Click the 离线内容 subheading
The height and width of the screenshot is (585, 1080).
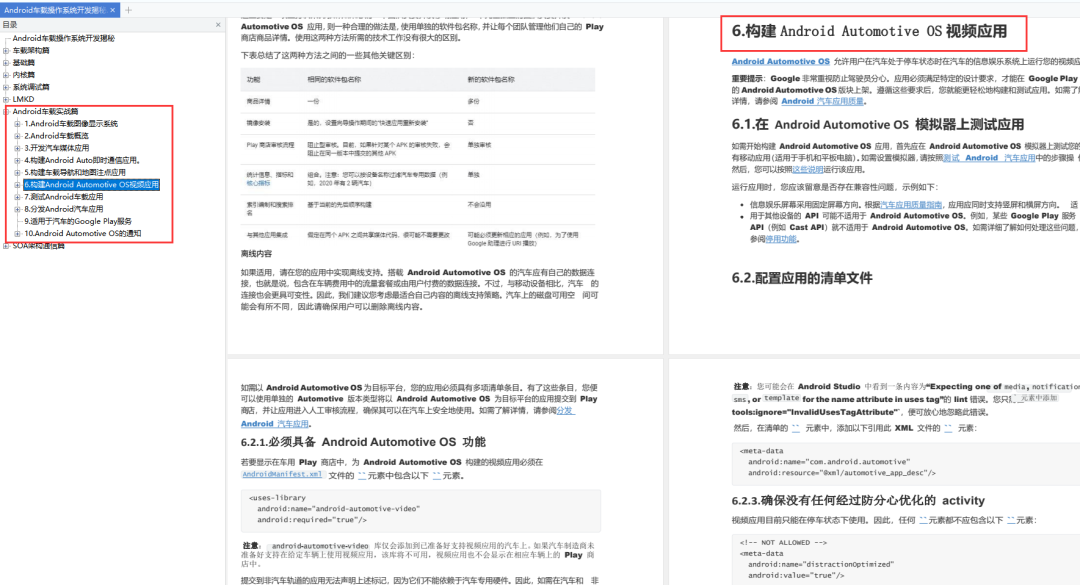coord(256,254)
